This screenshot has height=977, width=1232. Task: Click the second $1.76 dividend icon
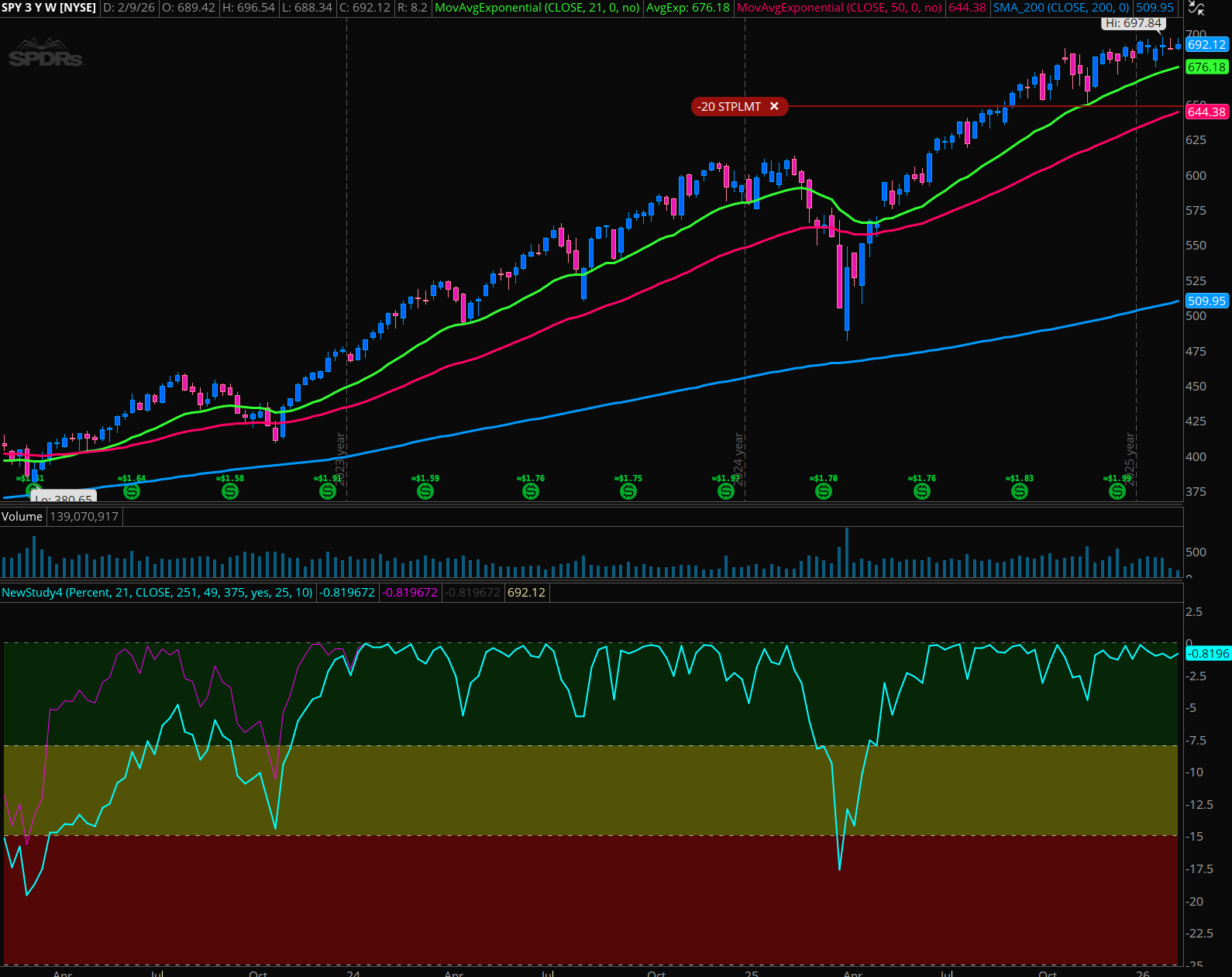click(922, 491)
